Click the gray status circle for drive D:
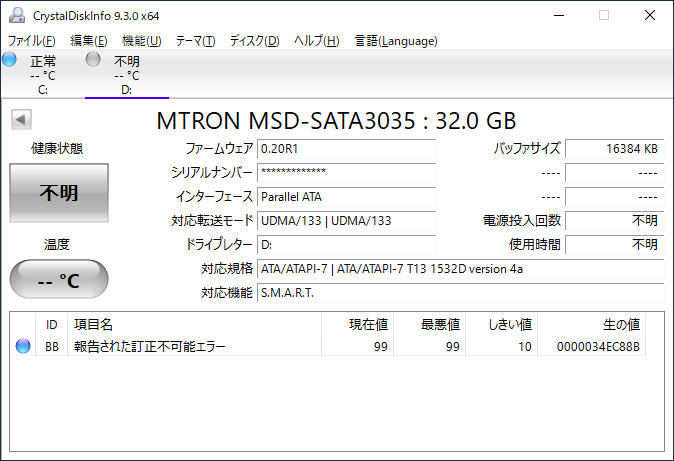Image resolution: width=674 pixels, height=461 pixels. [93, 59]
